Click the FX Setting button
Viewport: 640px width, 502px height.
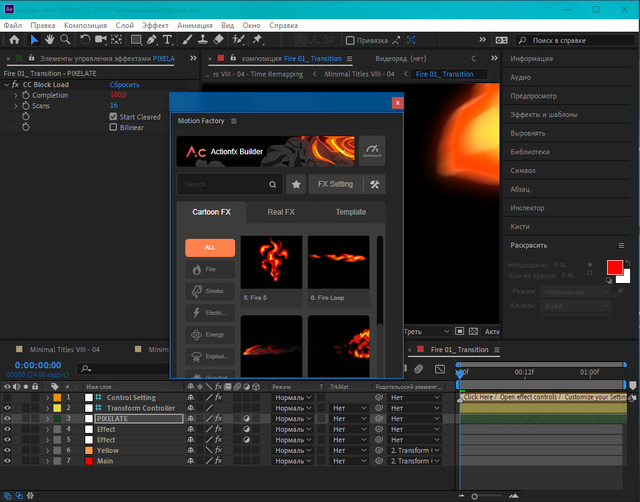point(335,184)
